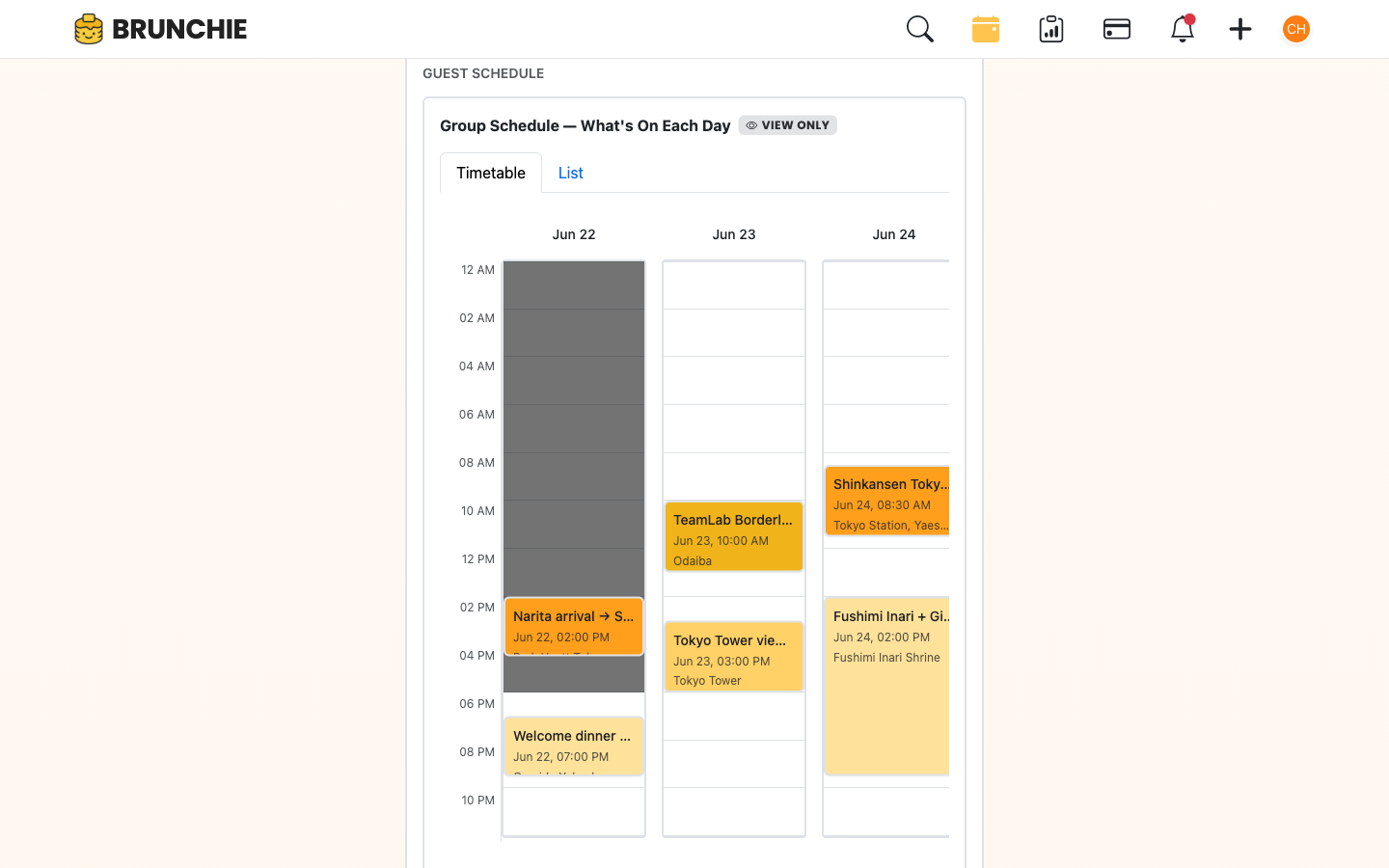
Task: Open the Fushimi Inari event
Action: pos(887,686)
